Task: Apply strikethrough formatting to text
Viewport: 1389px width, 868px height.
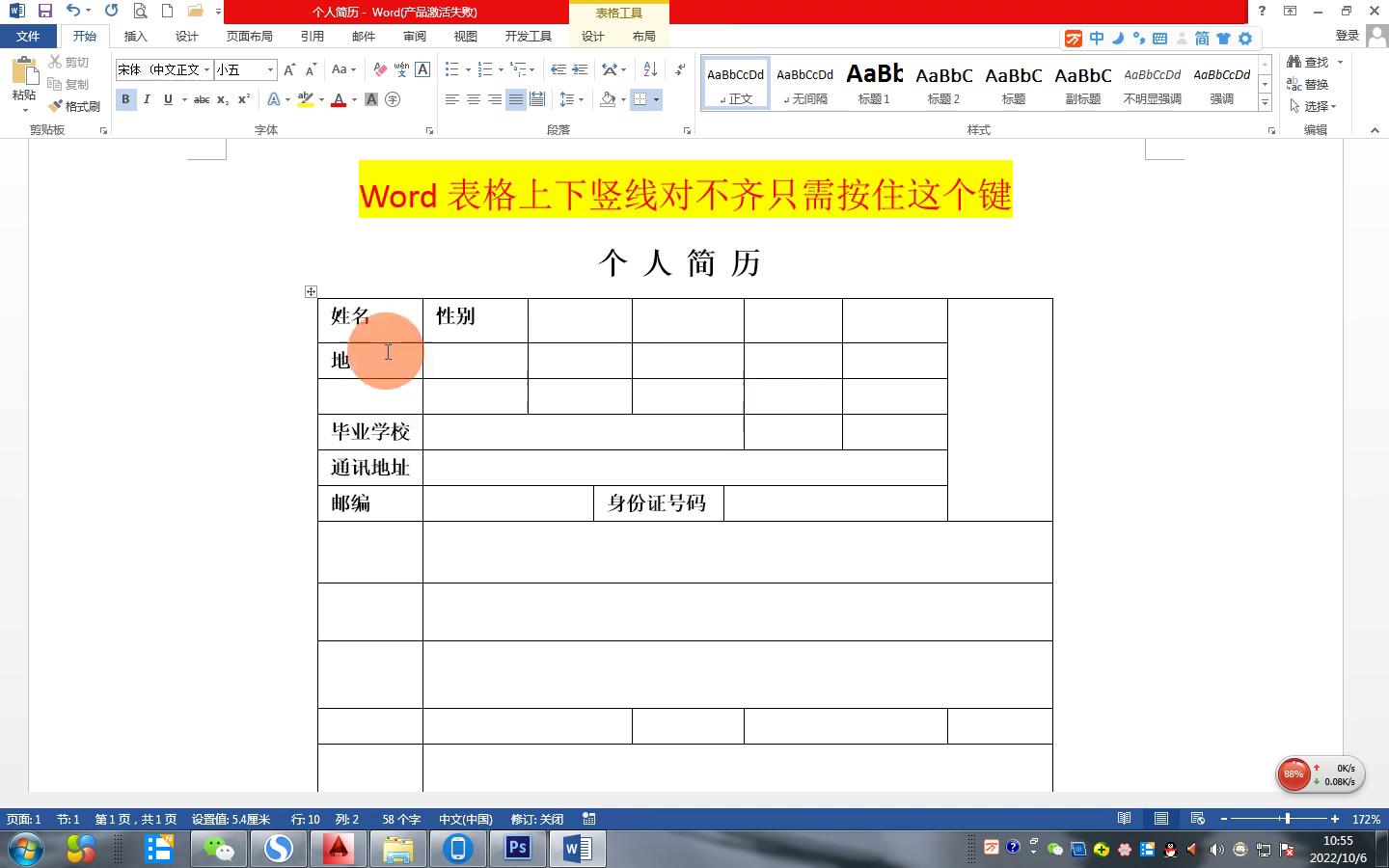Action: [x=201, y=99]
